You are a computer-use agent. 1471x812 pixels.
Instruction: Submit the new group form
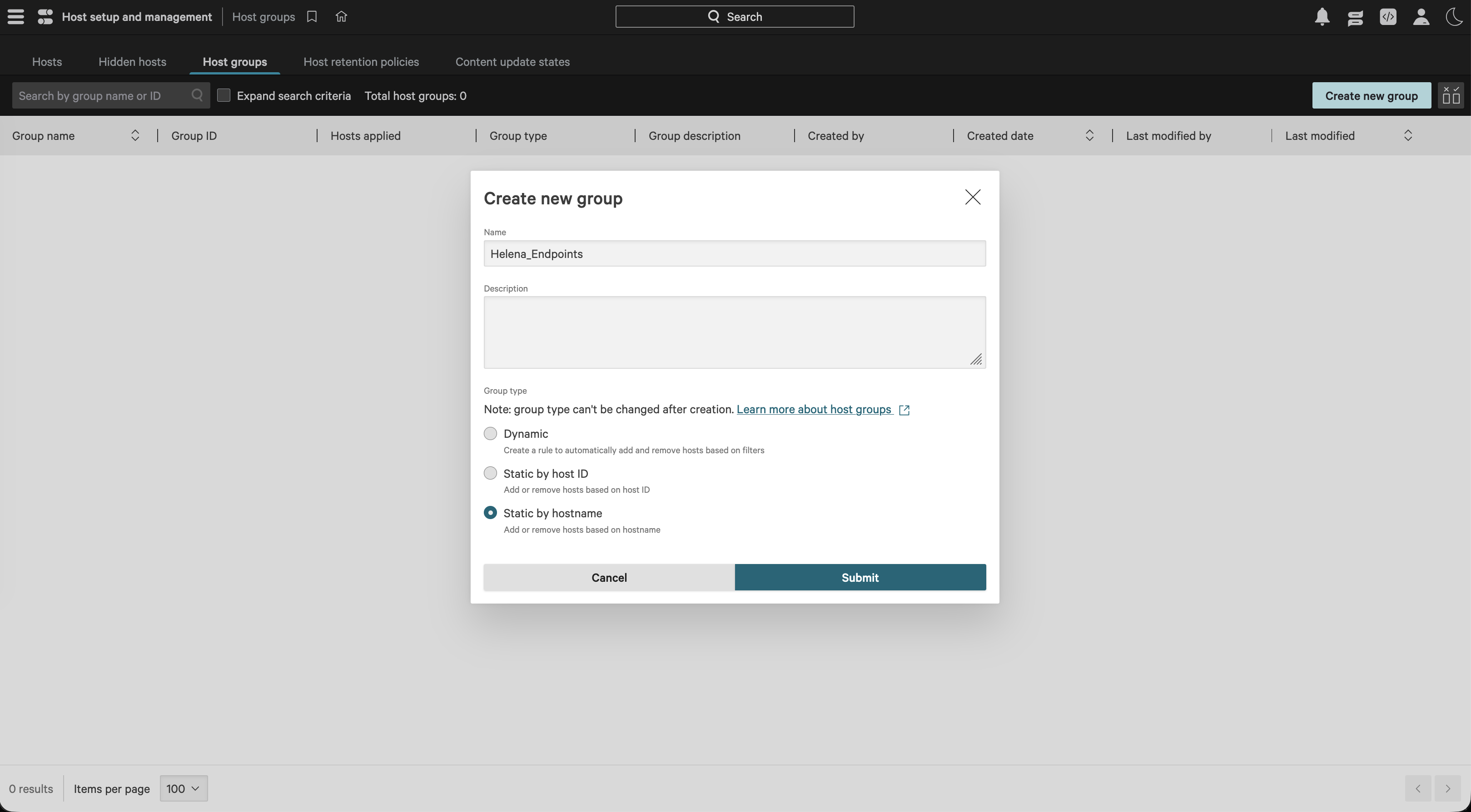click(x=860, y=577)
